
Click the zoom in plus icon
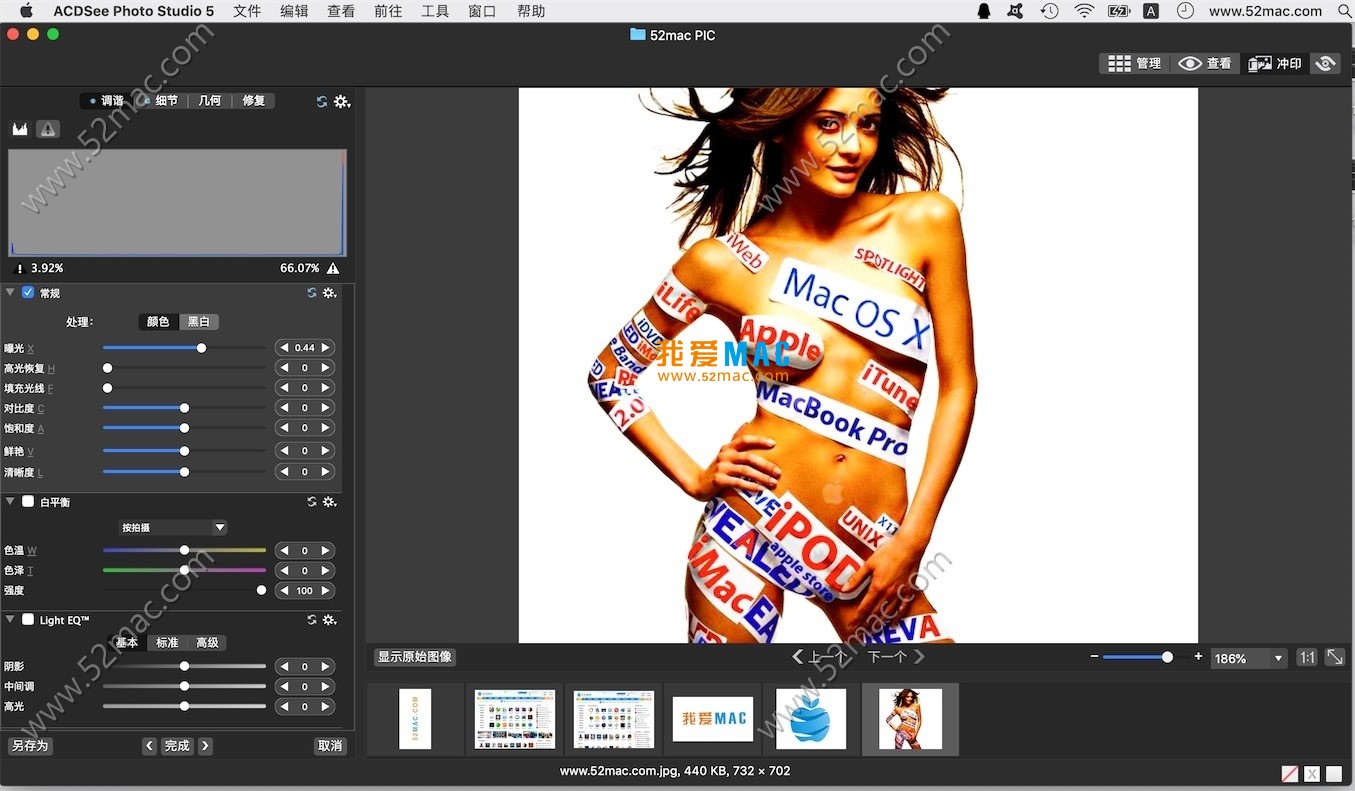[1198, 657]
